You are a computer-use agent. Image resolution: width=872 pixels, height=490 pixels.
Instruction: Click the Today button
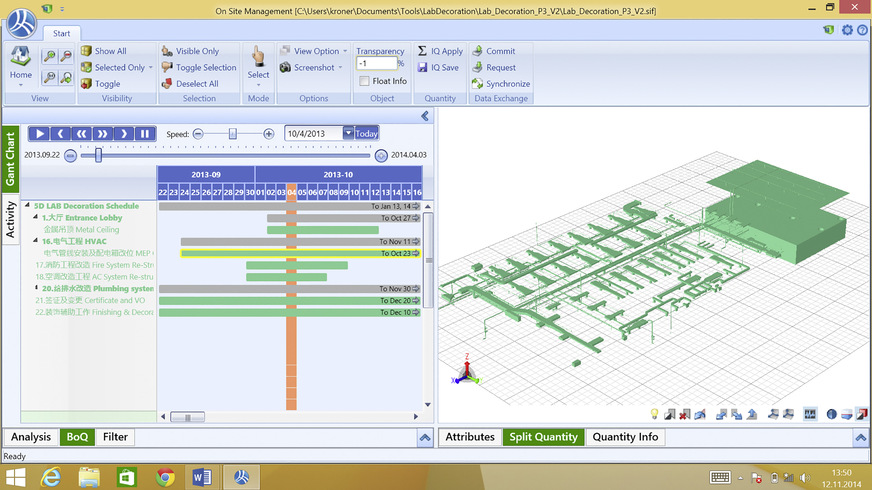click(x=367, y=133)
